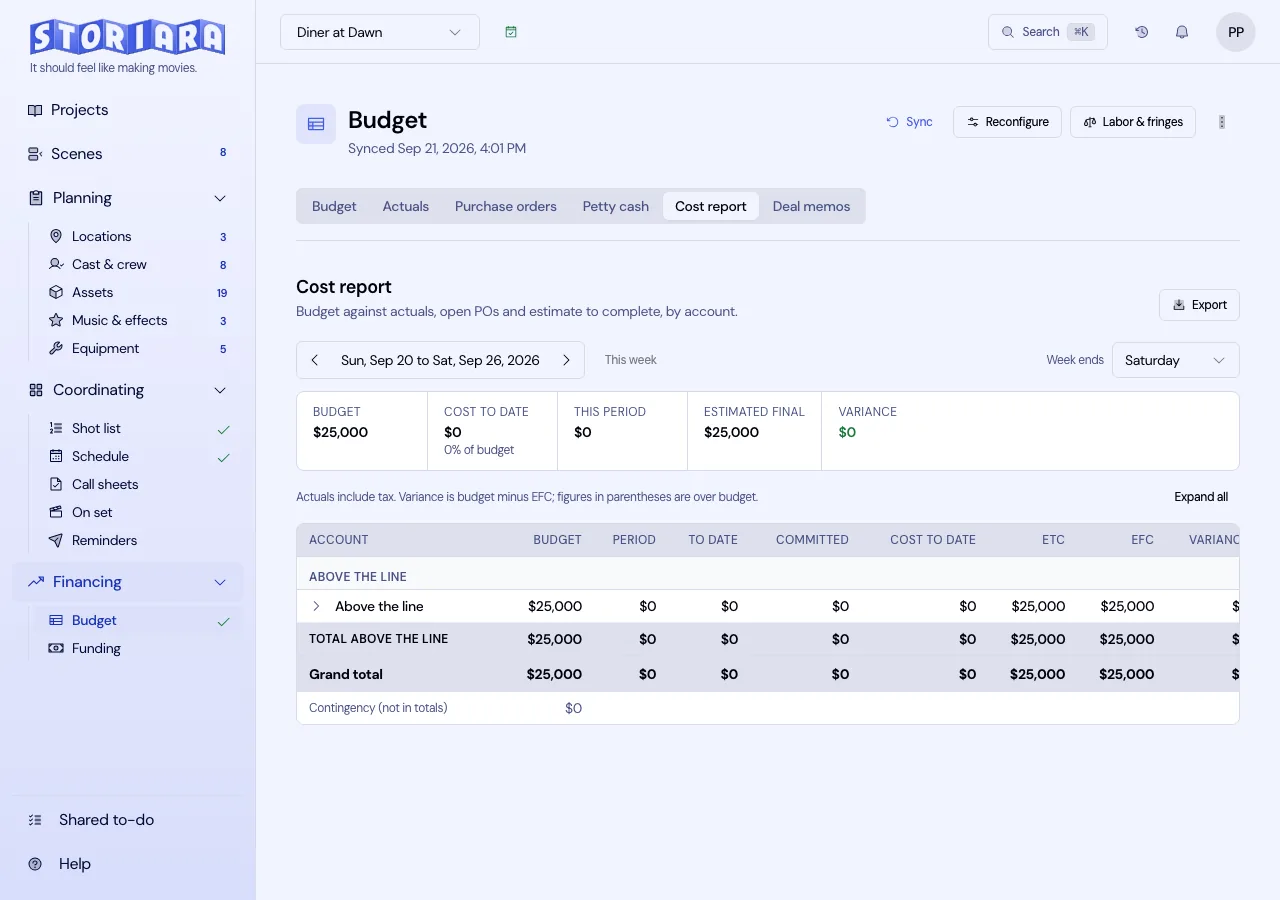Expand the Above the line account row
The height and width of the screenshot is (900, 1280).
click(316, 606)
